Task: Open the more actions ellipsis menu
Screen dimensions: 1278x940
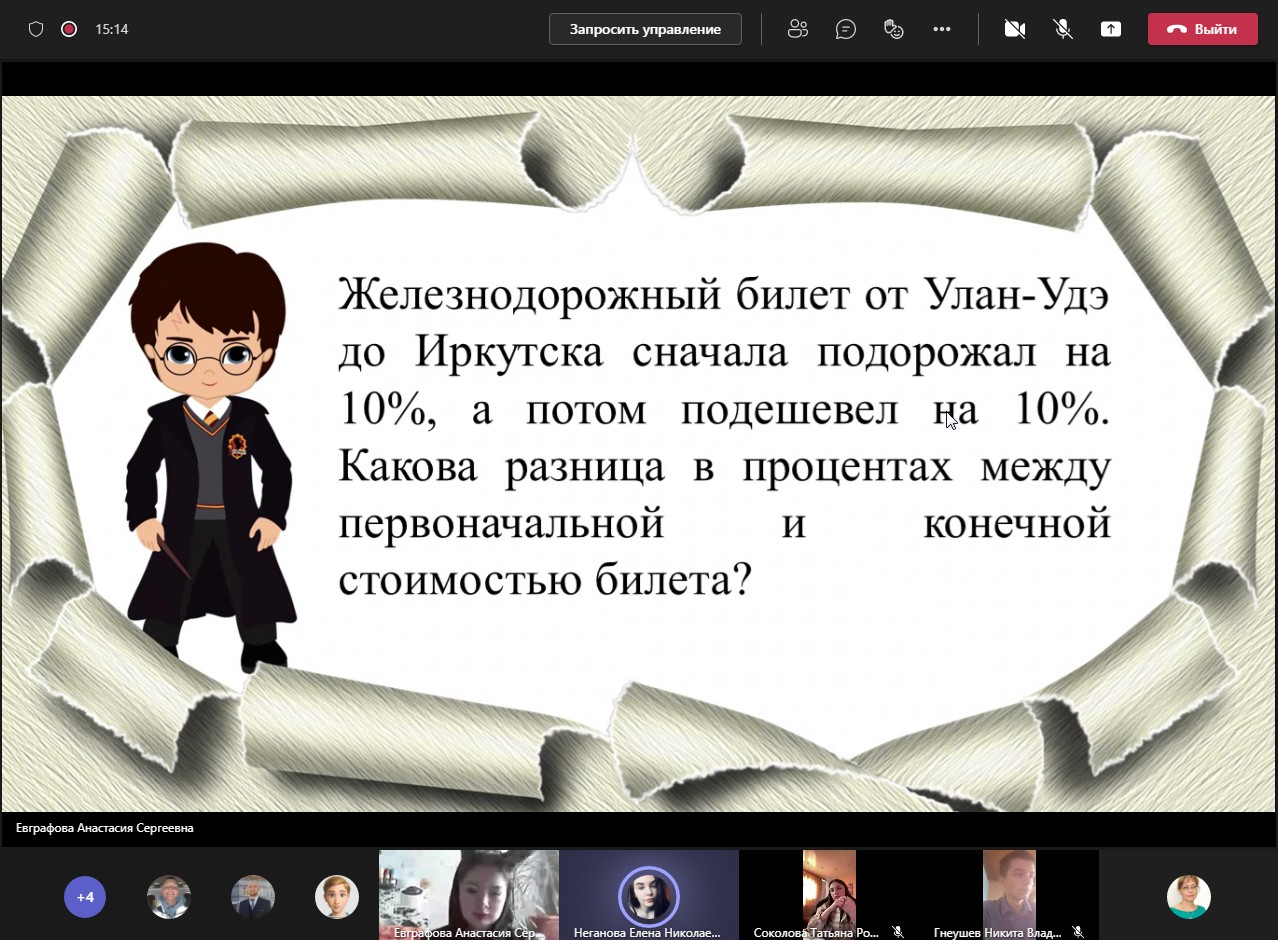Action: point(941,29)
